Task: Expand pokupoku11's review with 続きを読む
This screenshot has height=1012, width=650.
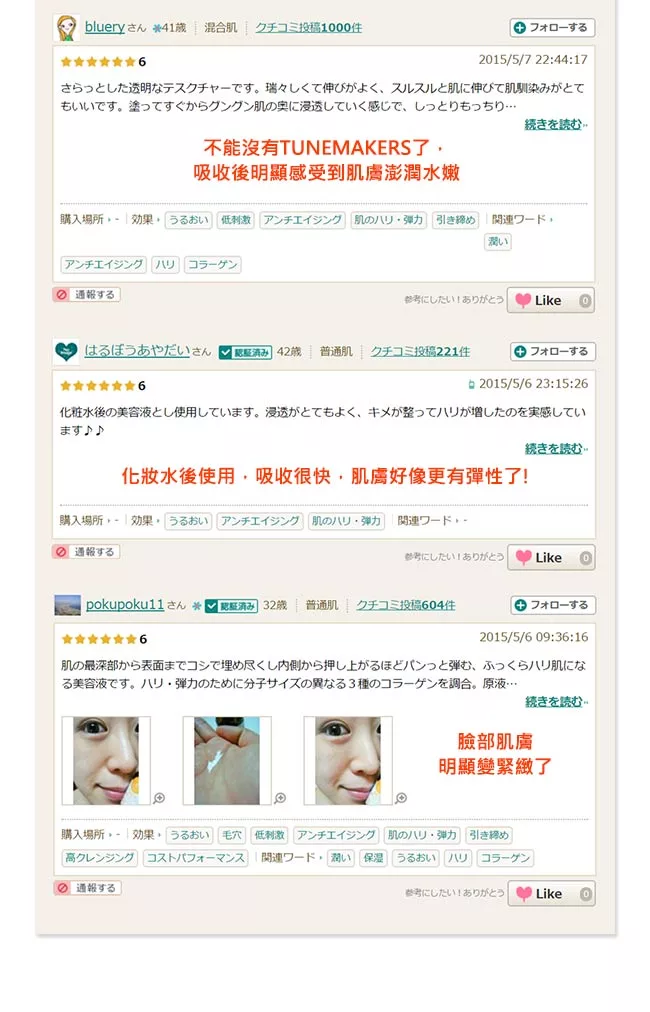Action: 555,702
